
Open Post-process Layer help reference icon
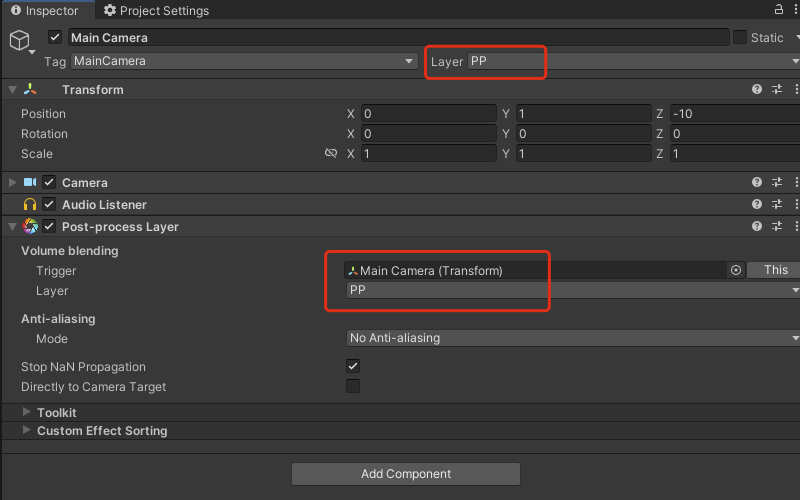click(757, 226)
